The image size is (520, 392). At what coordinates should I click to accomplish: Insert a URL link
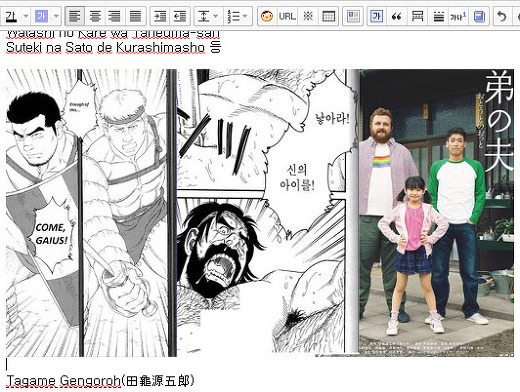(287, 16)
